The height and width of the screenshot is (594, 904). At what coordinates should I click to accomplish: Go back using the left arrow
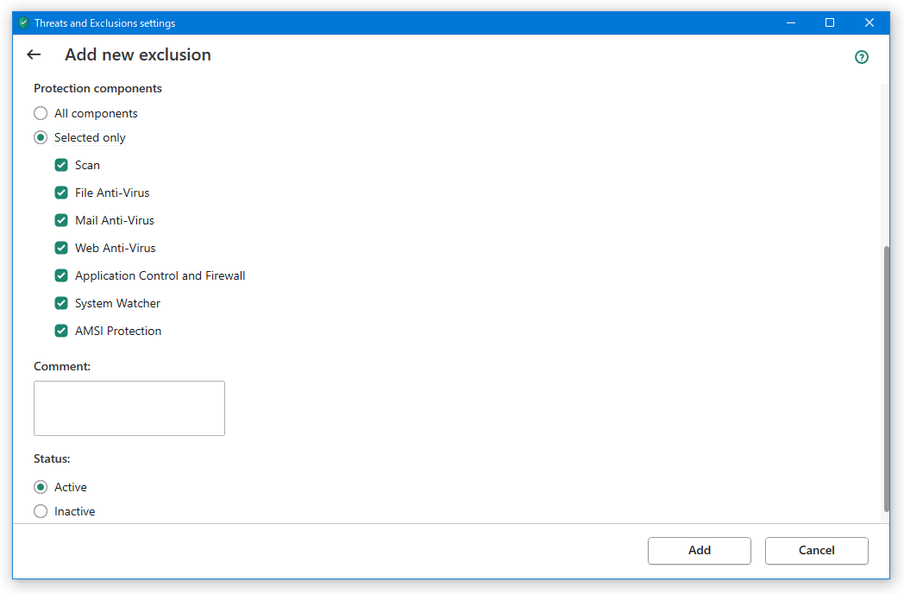[x=34, y=55]
